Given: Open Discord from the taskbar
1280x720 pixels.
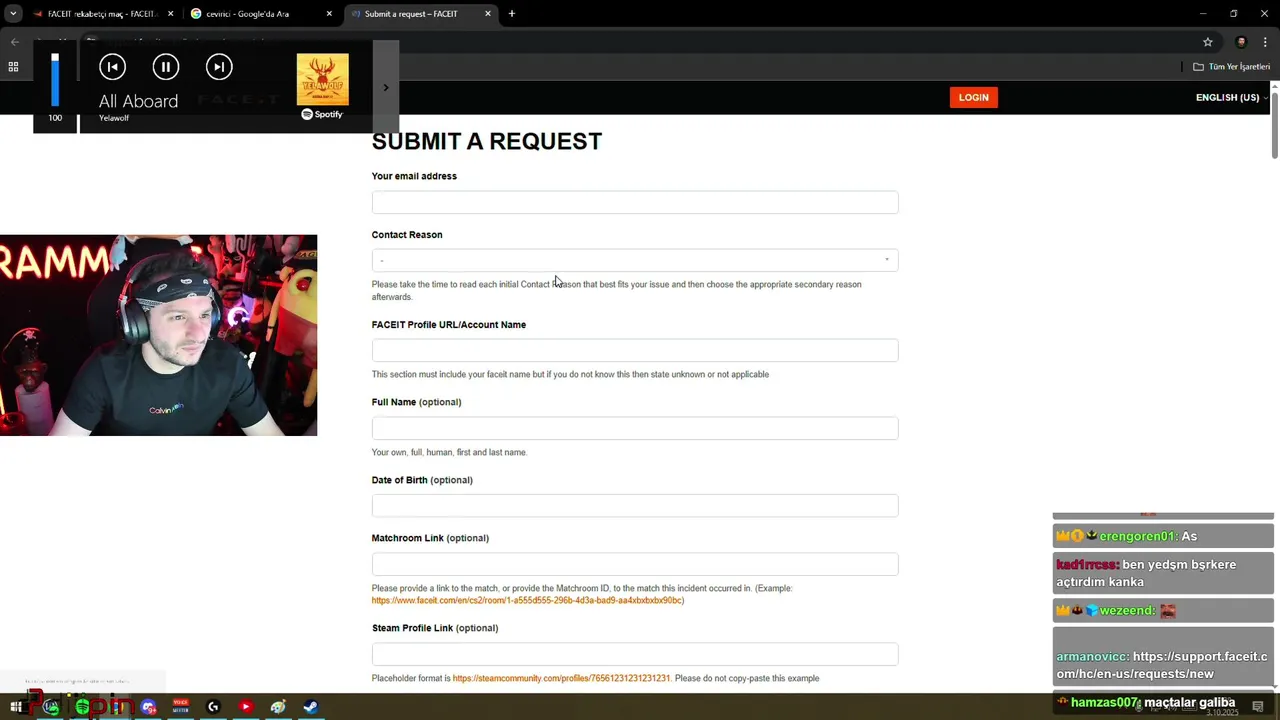Looking at the screenshot, I should [x=148, y=707].
